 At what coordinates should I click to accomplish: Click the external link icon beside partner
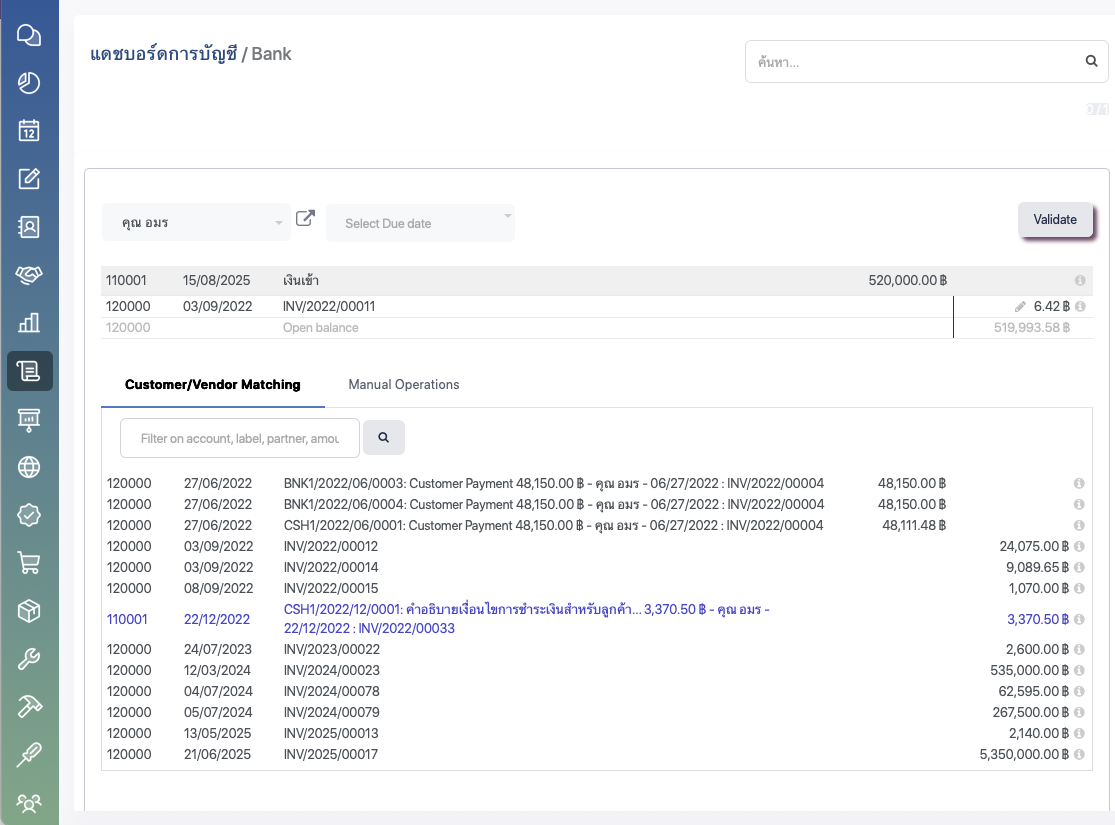click(306, 218)
